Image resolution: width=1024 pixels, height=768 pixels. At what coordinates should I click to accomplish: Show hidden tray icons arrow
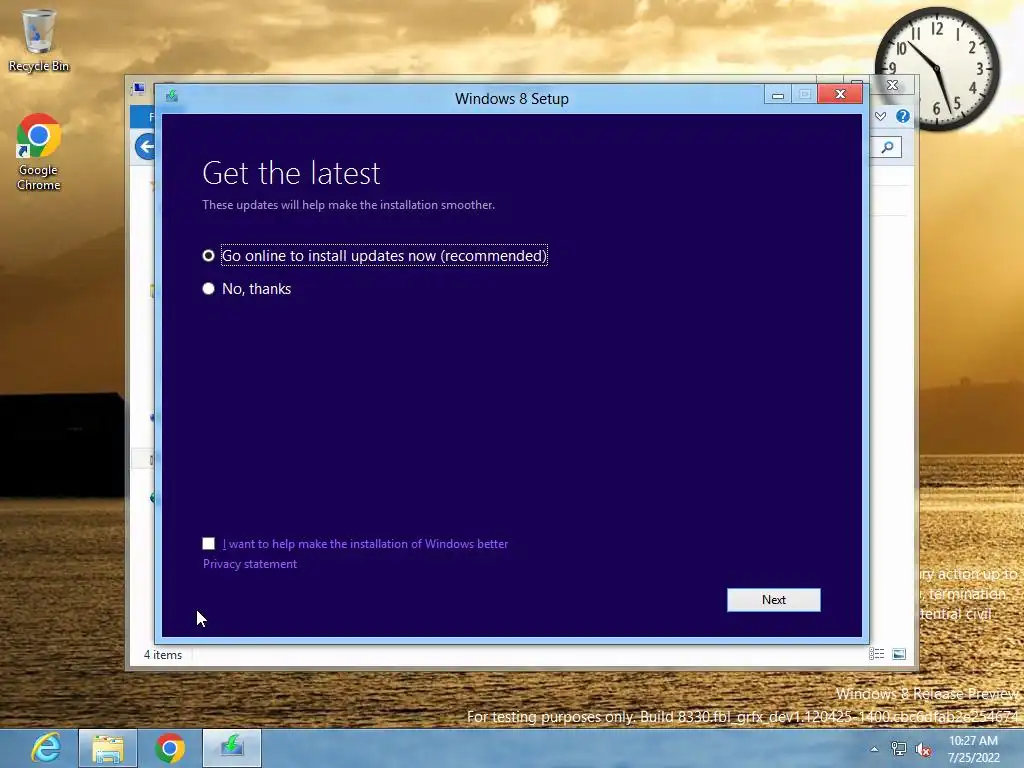pyautogui.click(x=874, y=749)
